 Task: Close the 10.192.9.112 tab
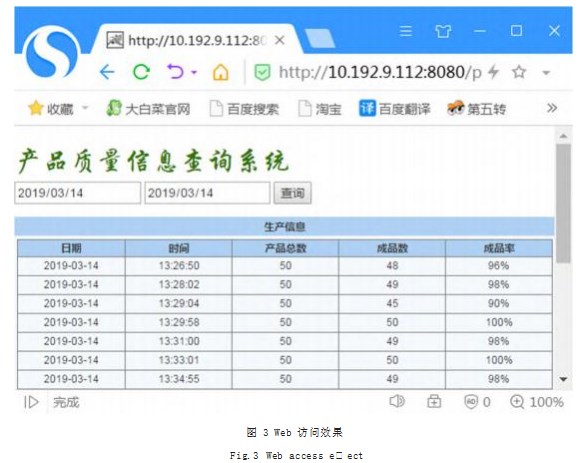click(279, 40)
